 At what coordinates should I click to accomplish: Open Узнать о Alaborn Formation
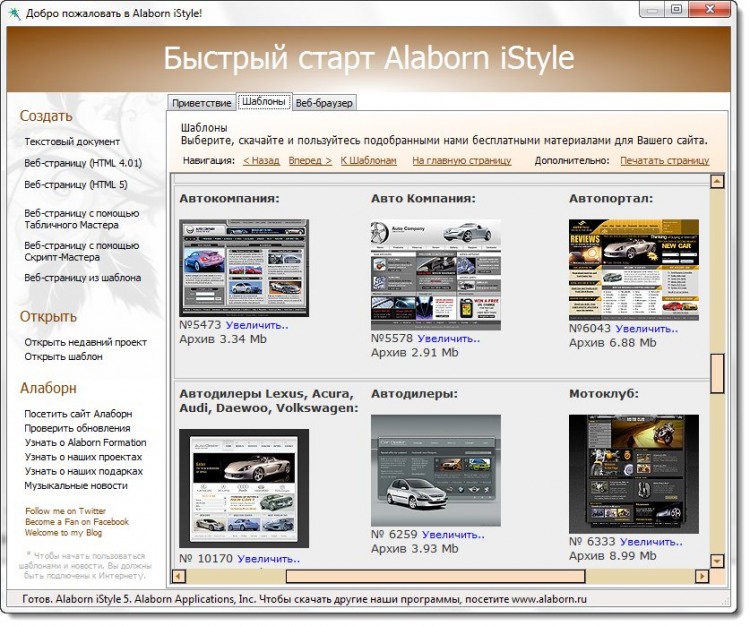point(86,443)
